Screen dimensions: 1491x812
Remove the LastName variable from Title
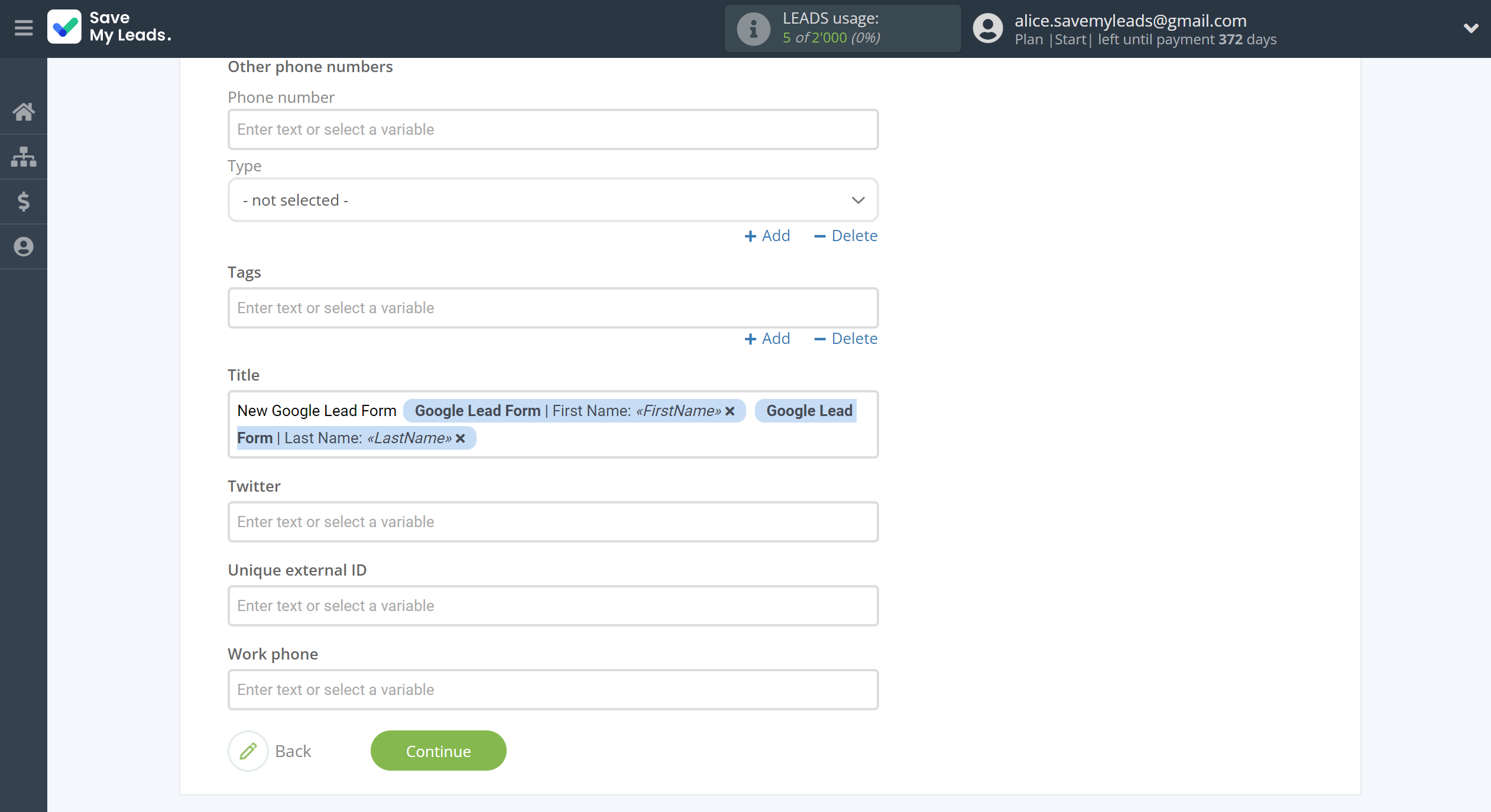tap(461, 438)
